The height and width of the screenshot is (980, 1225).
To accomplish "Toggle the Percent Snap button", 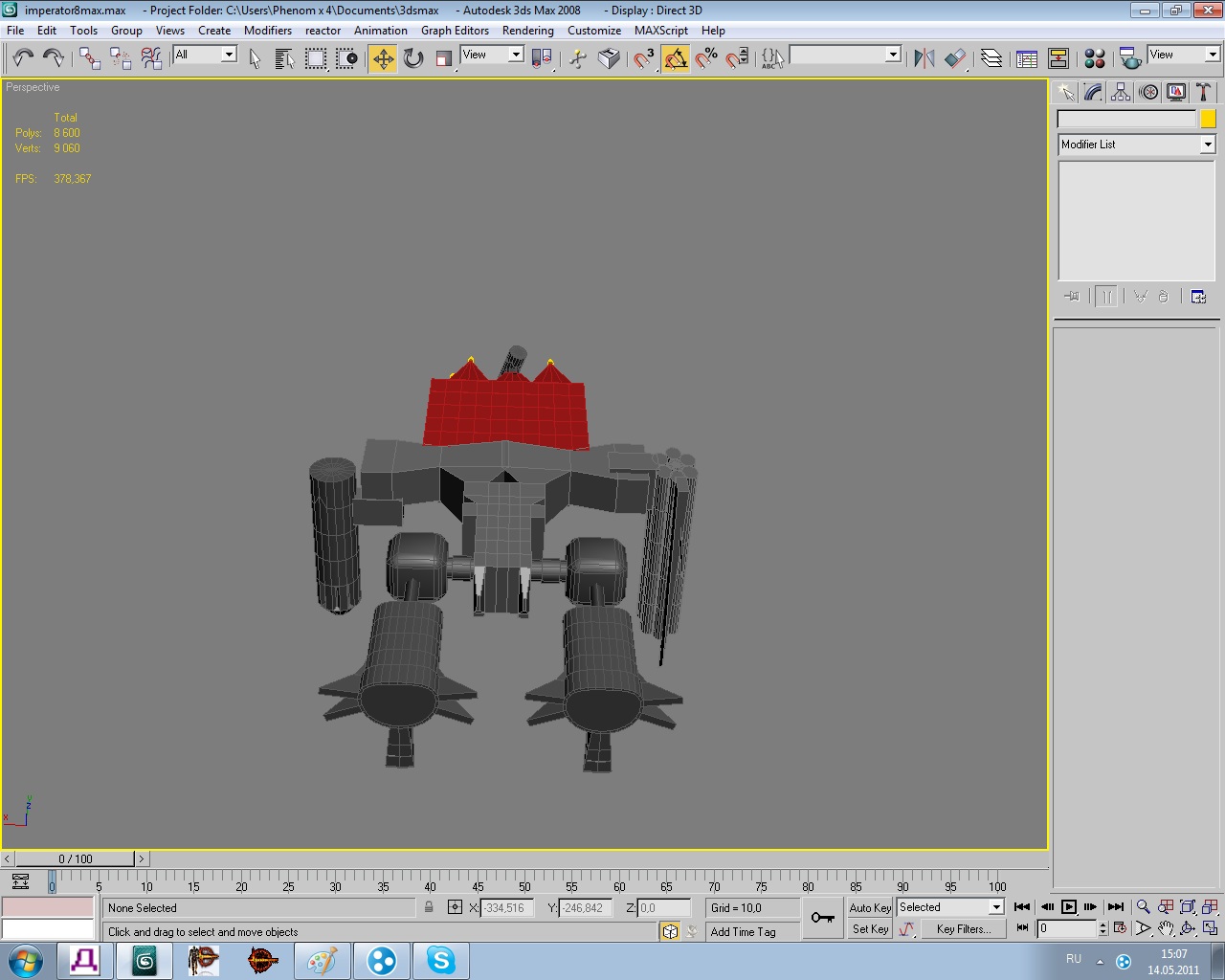I will tap(706, 58).
